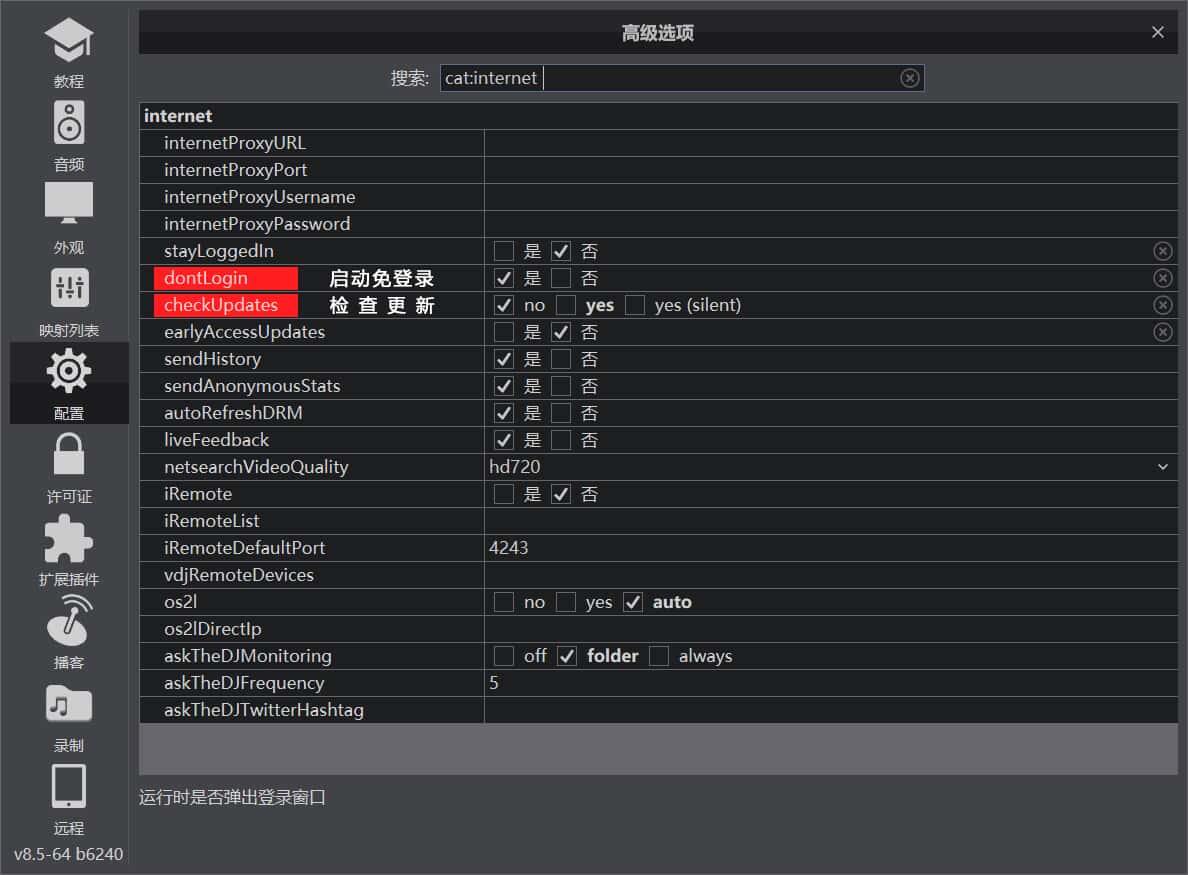Open the 录制 record section
The height and width of the screenshot is (875, 1188).
(69, 716)
